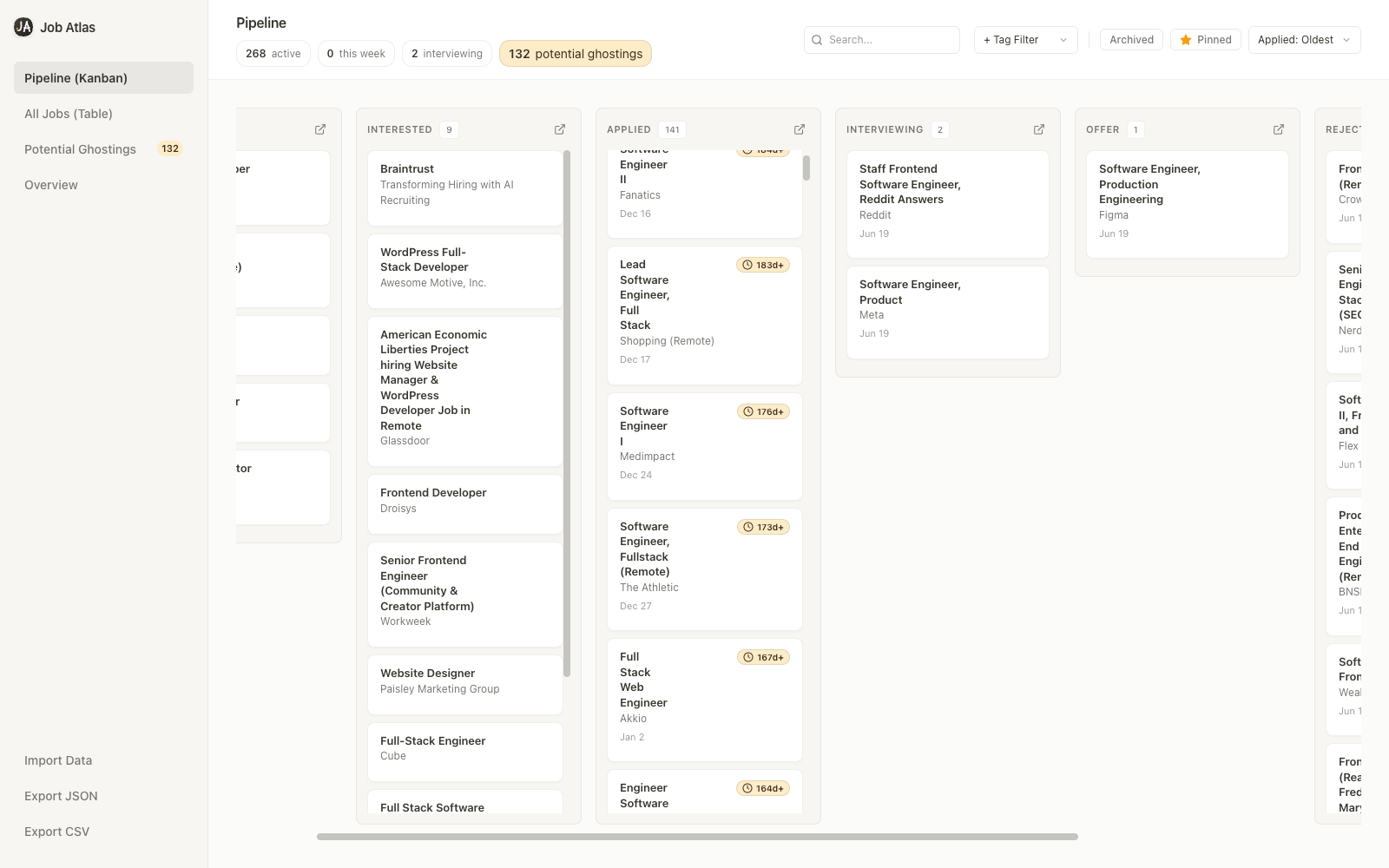Image resolution: width=1389 pixels, height=868 pixels.
Task: Click the Applied column vertical scrollbar
Action: coord(806,168)
